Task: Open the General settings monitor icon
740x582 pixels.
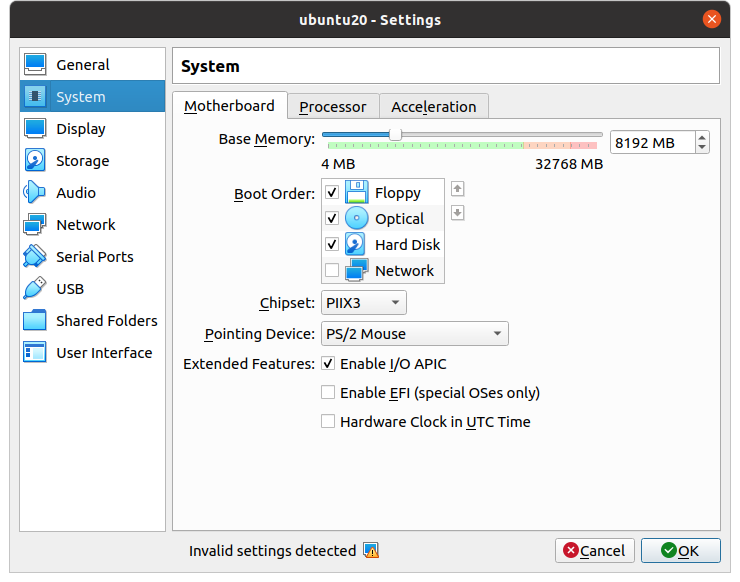Action: 35,64
